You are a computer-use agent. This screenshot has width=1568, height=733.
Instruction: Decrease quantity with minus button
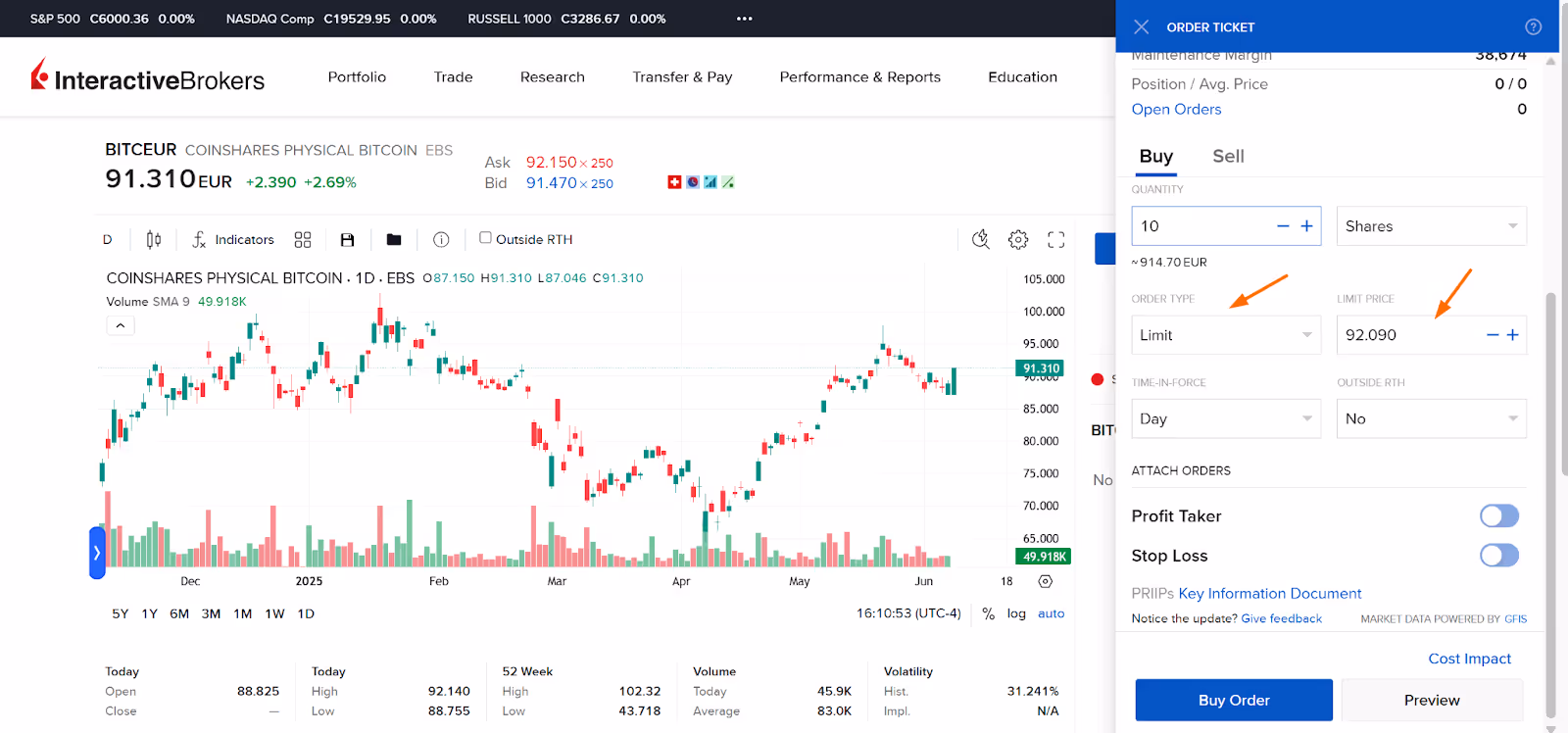[x=1283, y=226]
